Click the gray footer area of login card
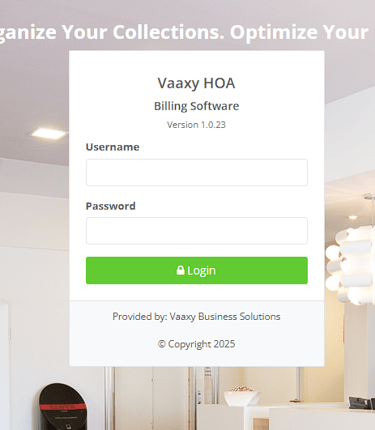 point(197,333)
